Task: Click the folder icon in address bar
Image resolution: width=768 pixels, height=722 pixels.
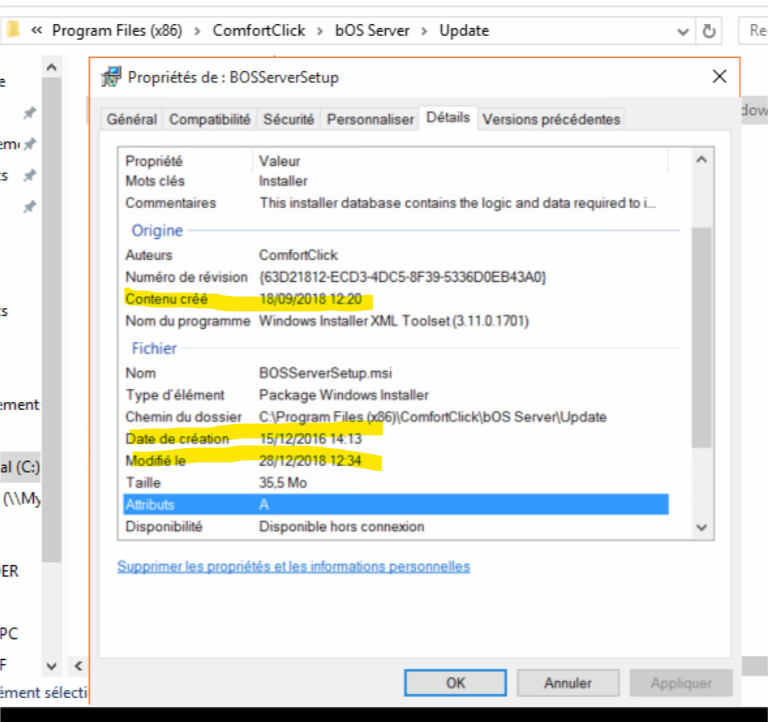Action: (12, 30)
